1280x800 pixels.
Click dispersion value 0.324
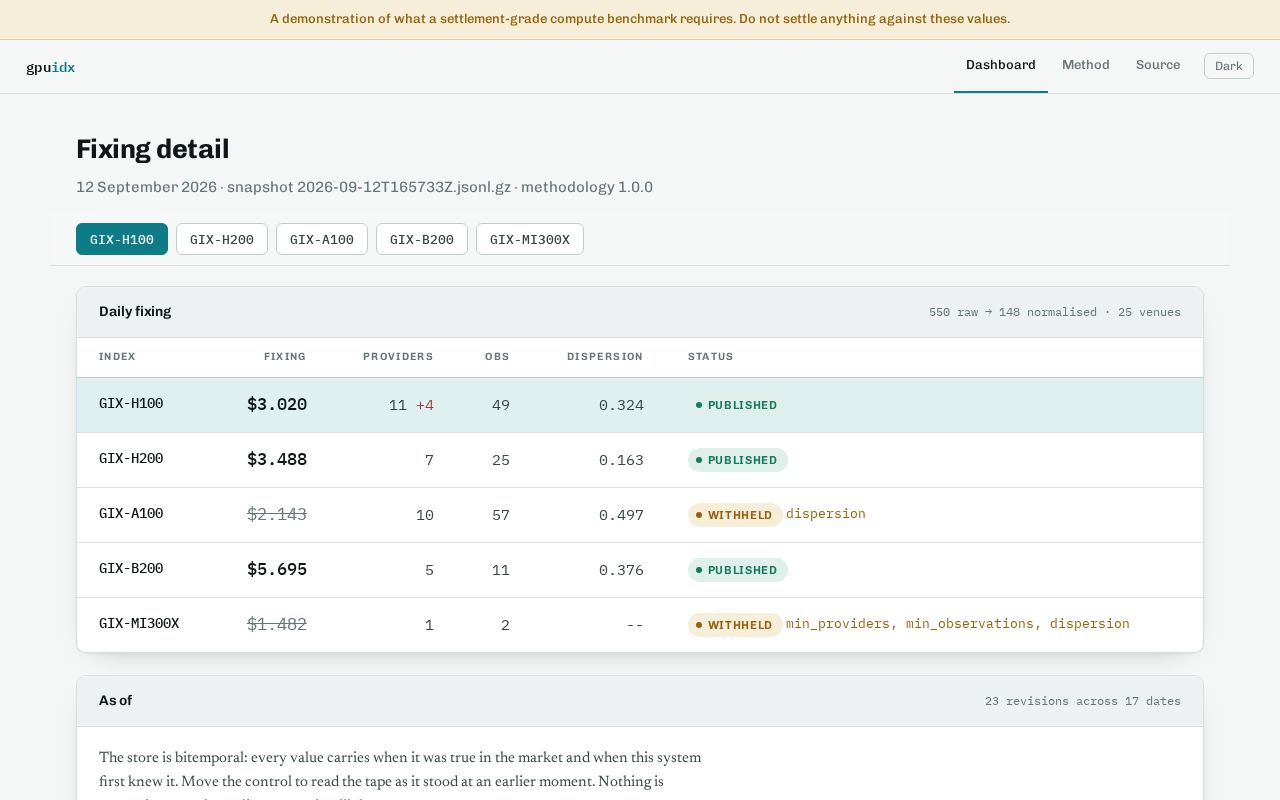point(621,405)
